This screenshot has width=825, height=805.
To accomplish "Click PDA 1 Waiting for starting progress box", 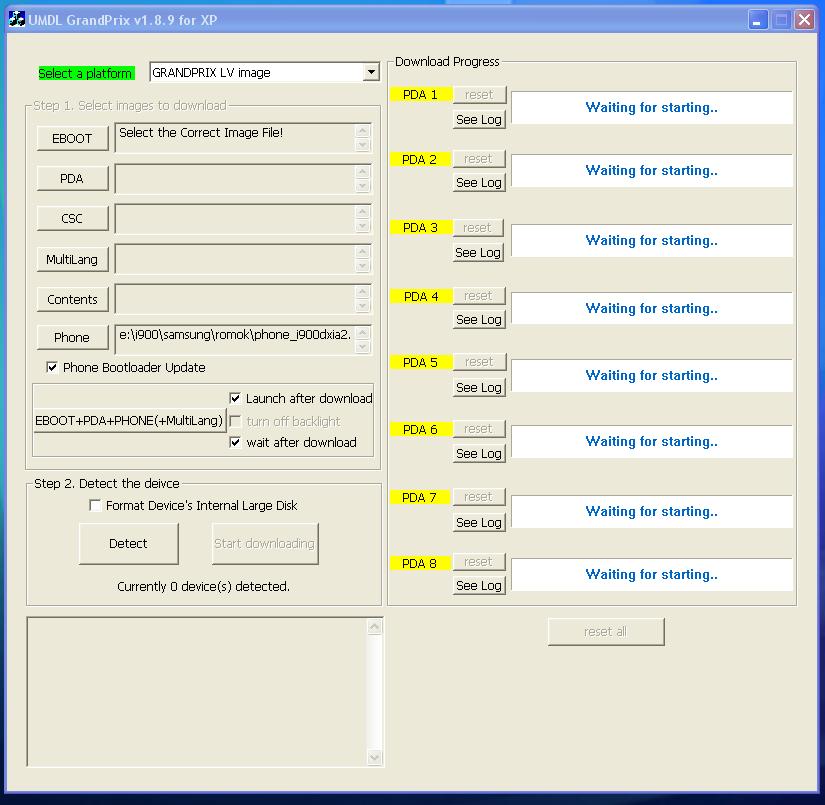I will [x=651, y=107].
